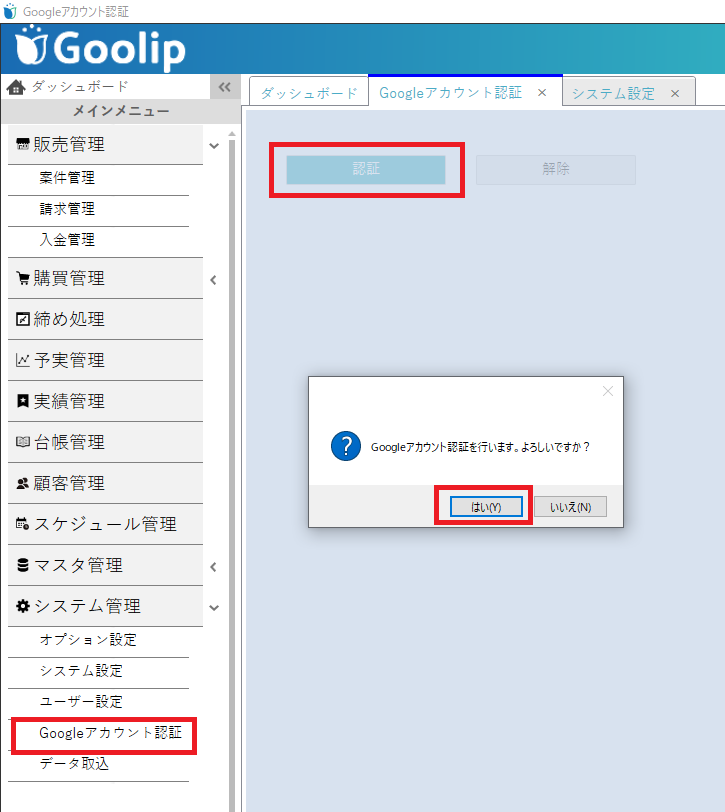Screen dimensions: 725x812
Task: Collapse the 販売管理 section chevron
Action: (x=214, y=146)
